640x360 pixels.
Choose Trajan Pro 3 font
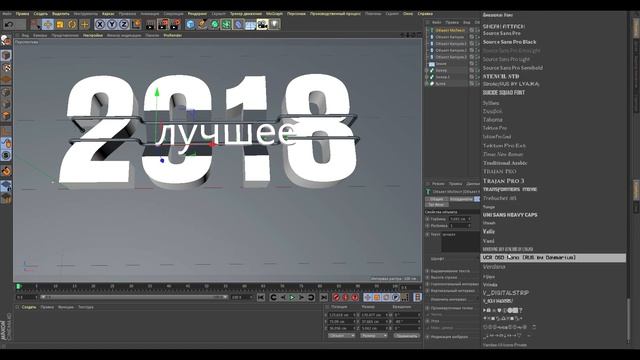(x=503, y=181)
